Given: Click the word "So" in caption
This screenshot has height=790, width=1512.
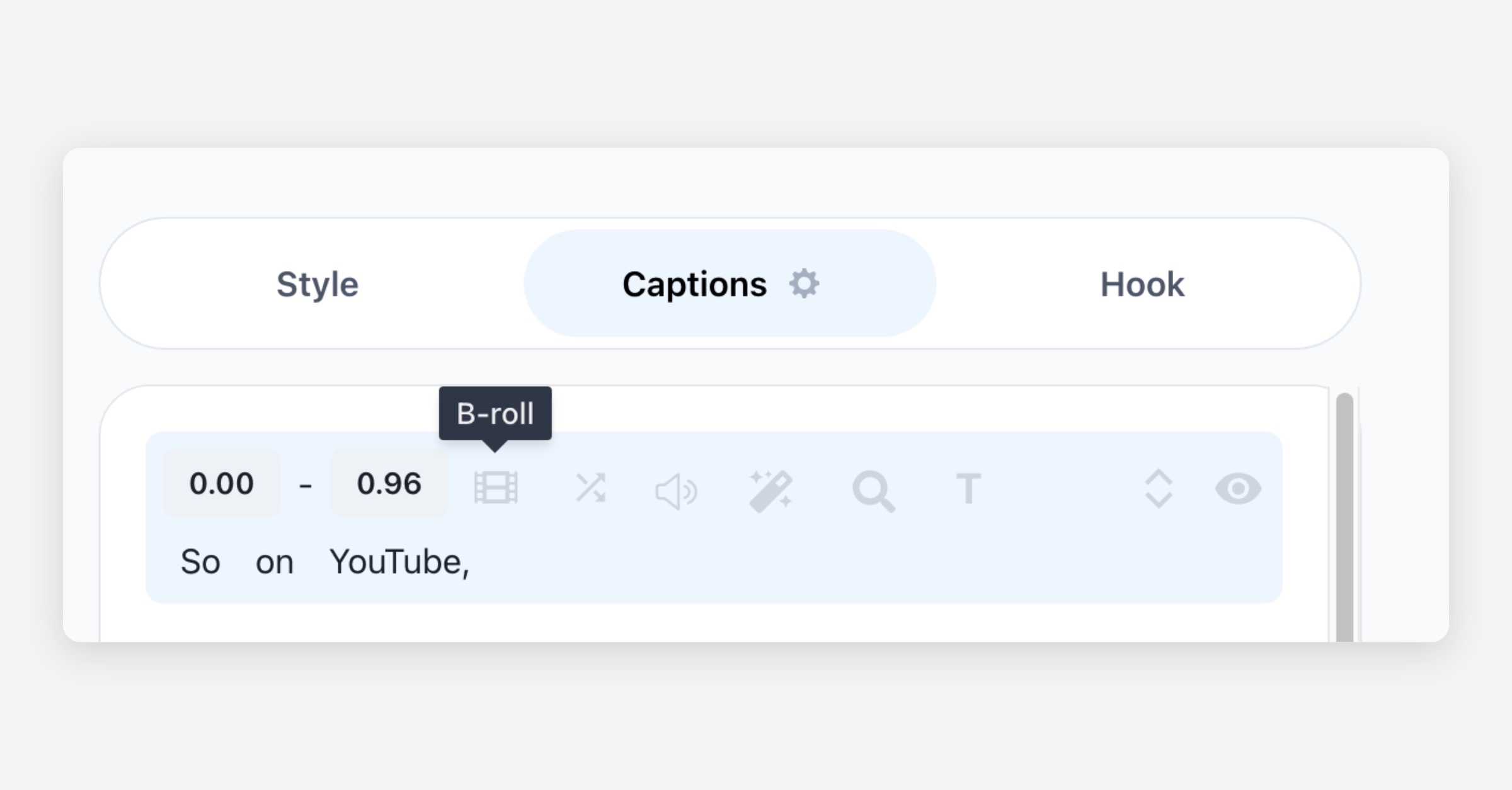Looking at the screenshot, I should (200, 562).
